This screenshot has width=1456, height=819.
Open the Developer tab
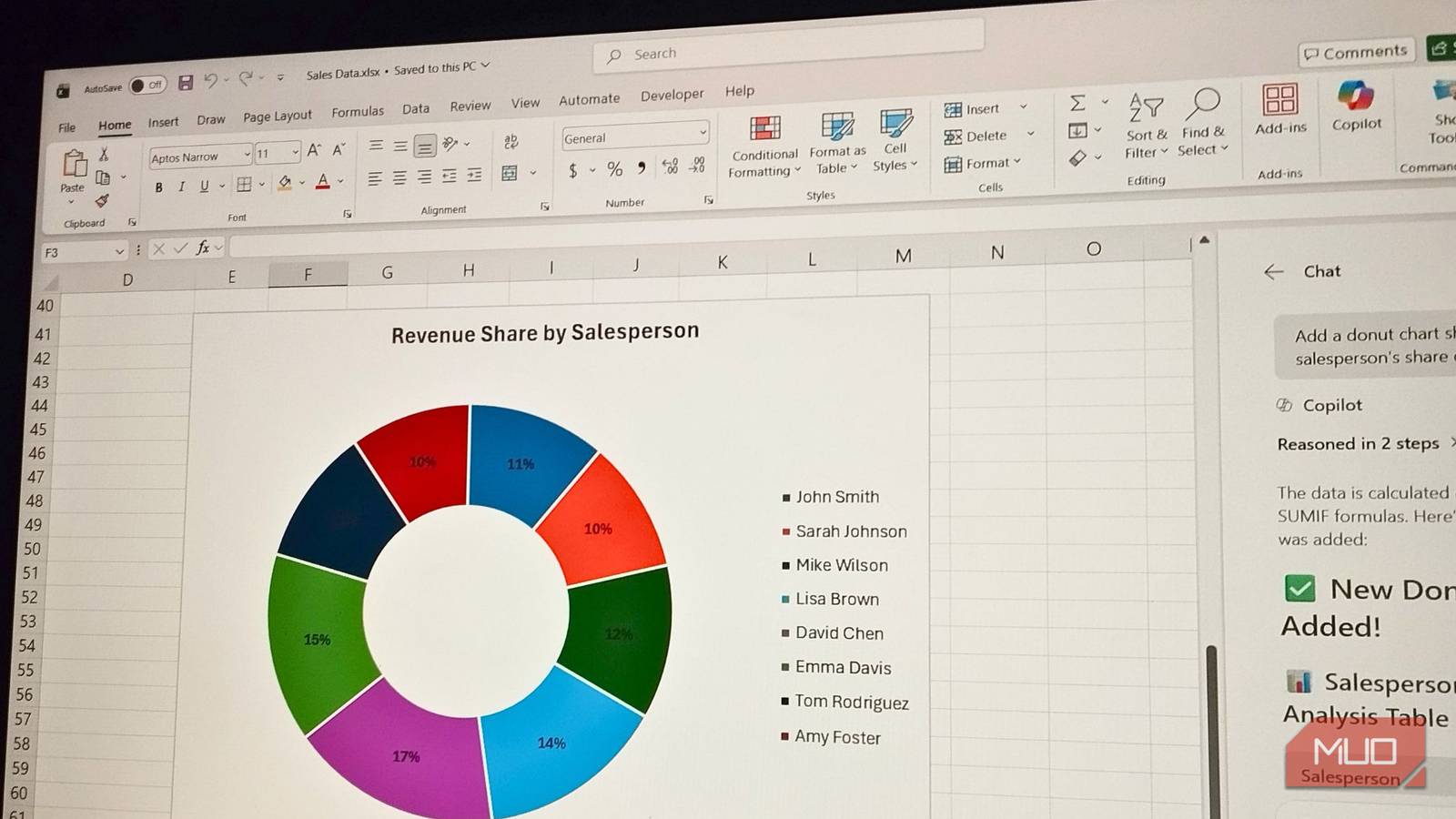coord(672,95)
